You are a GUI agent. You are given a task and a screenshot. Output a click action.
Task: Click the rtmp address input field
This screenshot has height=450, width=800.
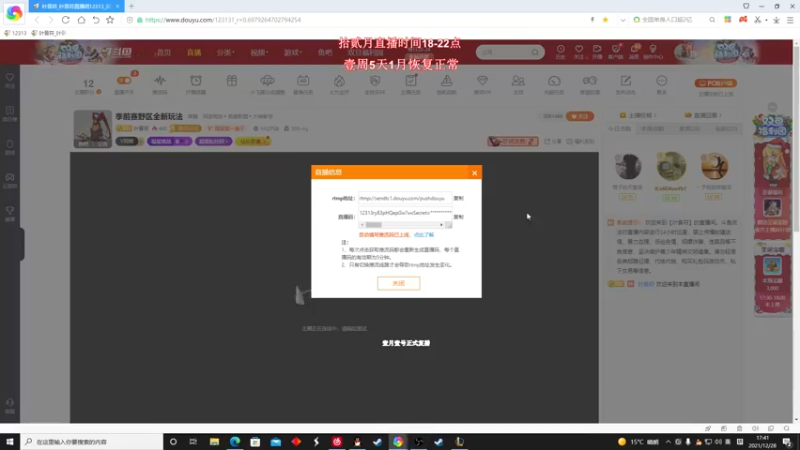[405, 198]
